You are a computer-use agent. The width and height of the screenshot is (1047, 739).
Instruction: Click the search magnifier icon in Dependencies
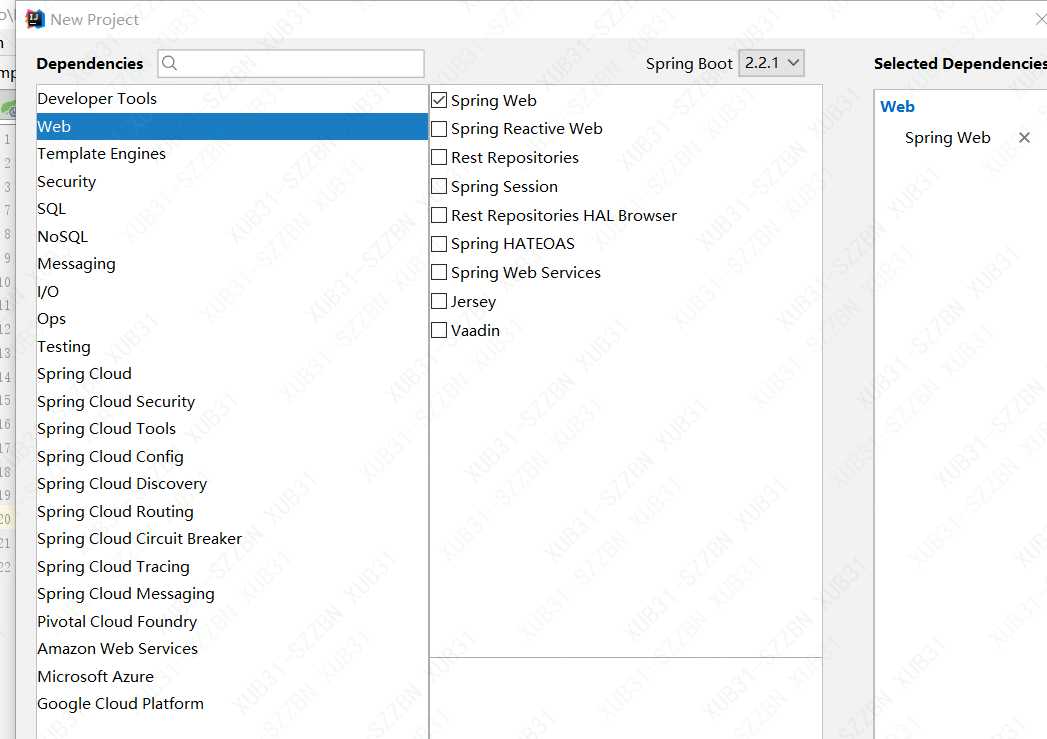[x=170, y=63]
